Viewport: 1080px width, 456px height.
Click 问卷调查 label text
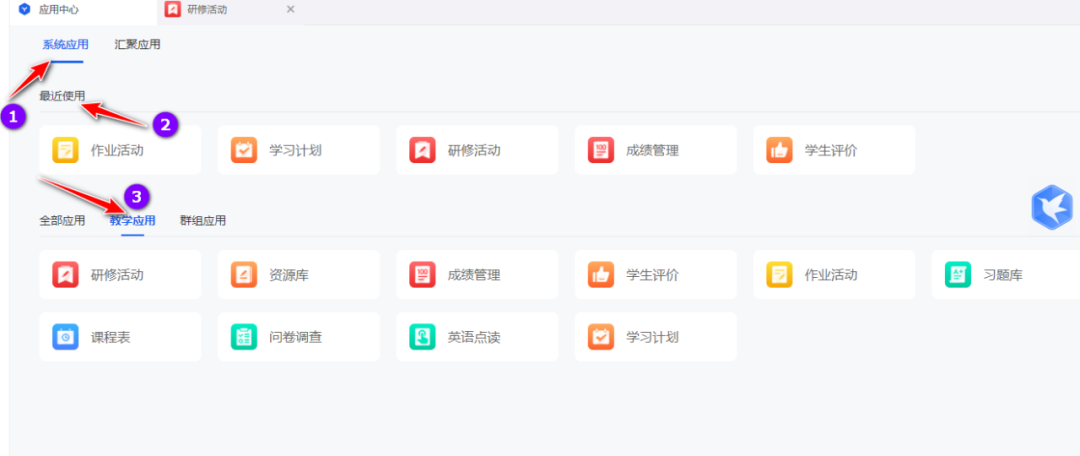[x=295, y=338]
